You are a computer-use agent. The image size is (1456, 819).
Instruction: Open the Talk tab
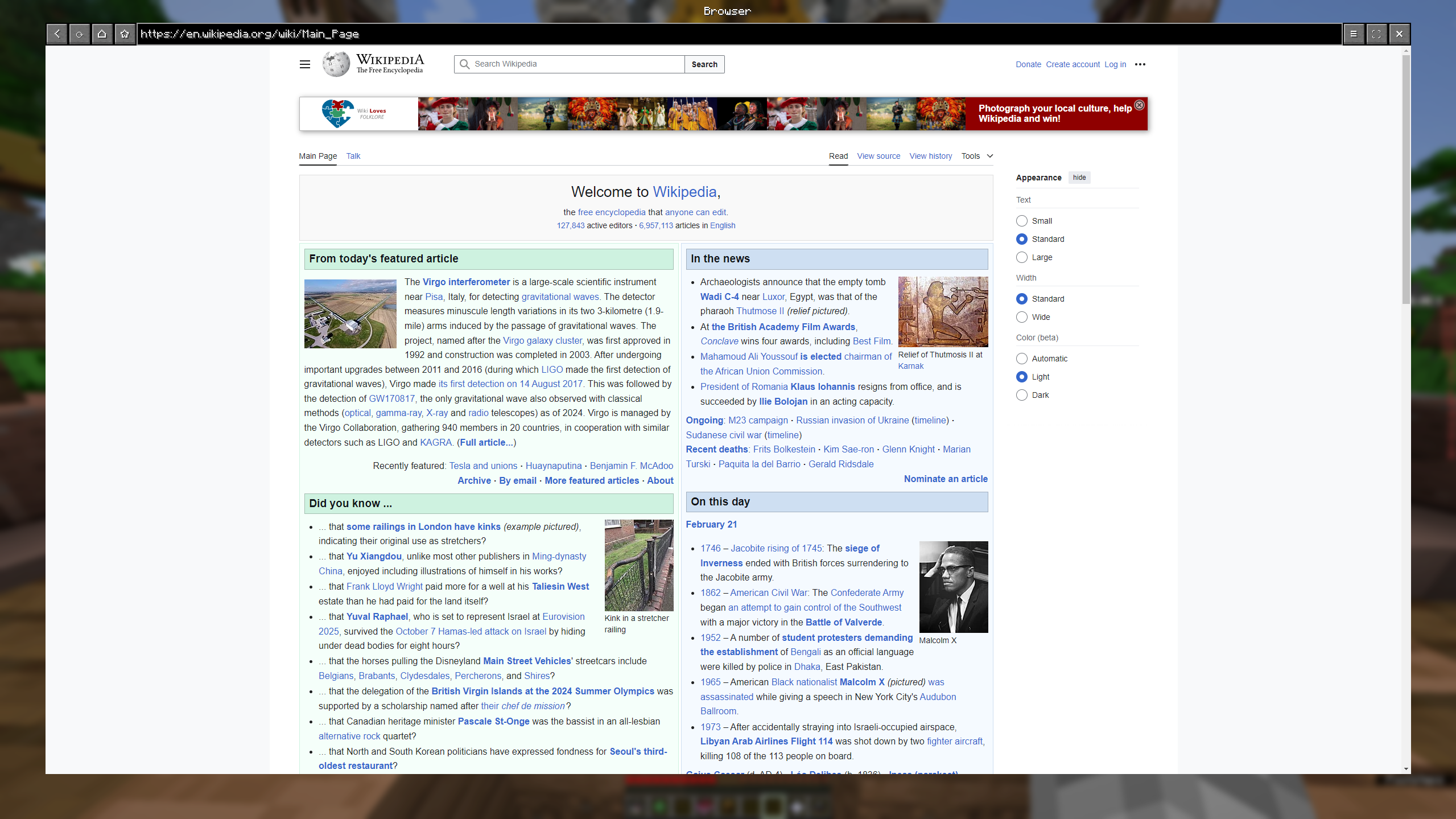click(x=353, y=156)
